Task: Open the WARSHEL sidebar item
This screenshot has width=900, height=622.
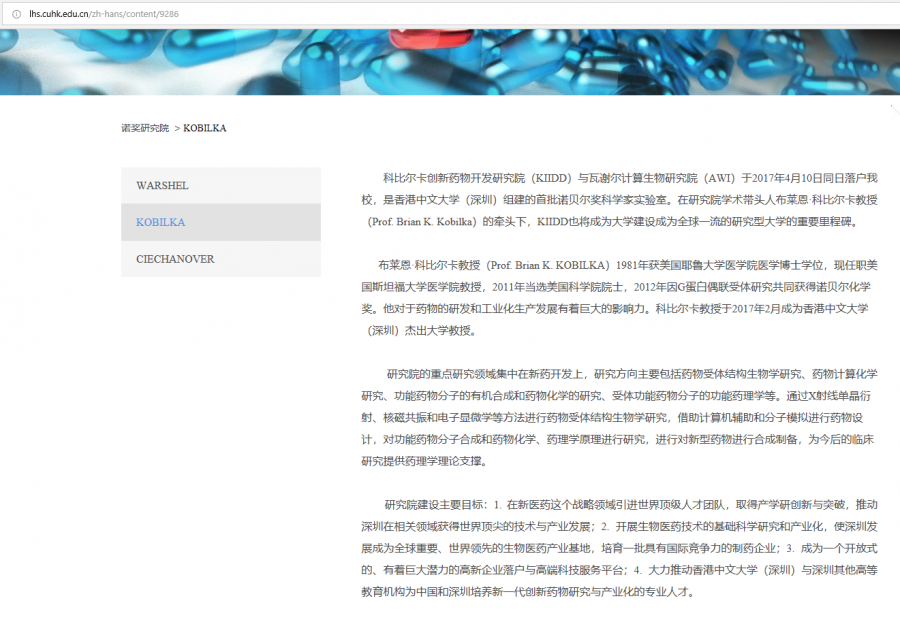Action: pyautogui.click(x=221, y=185)
